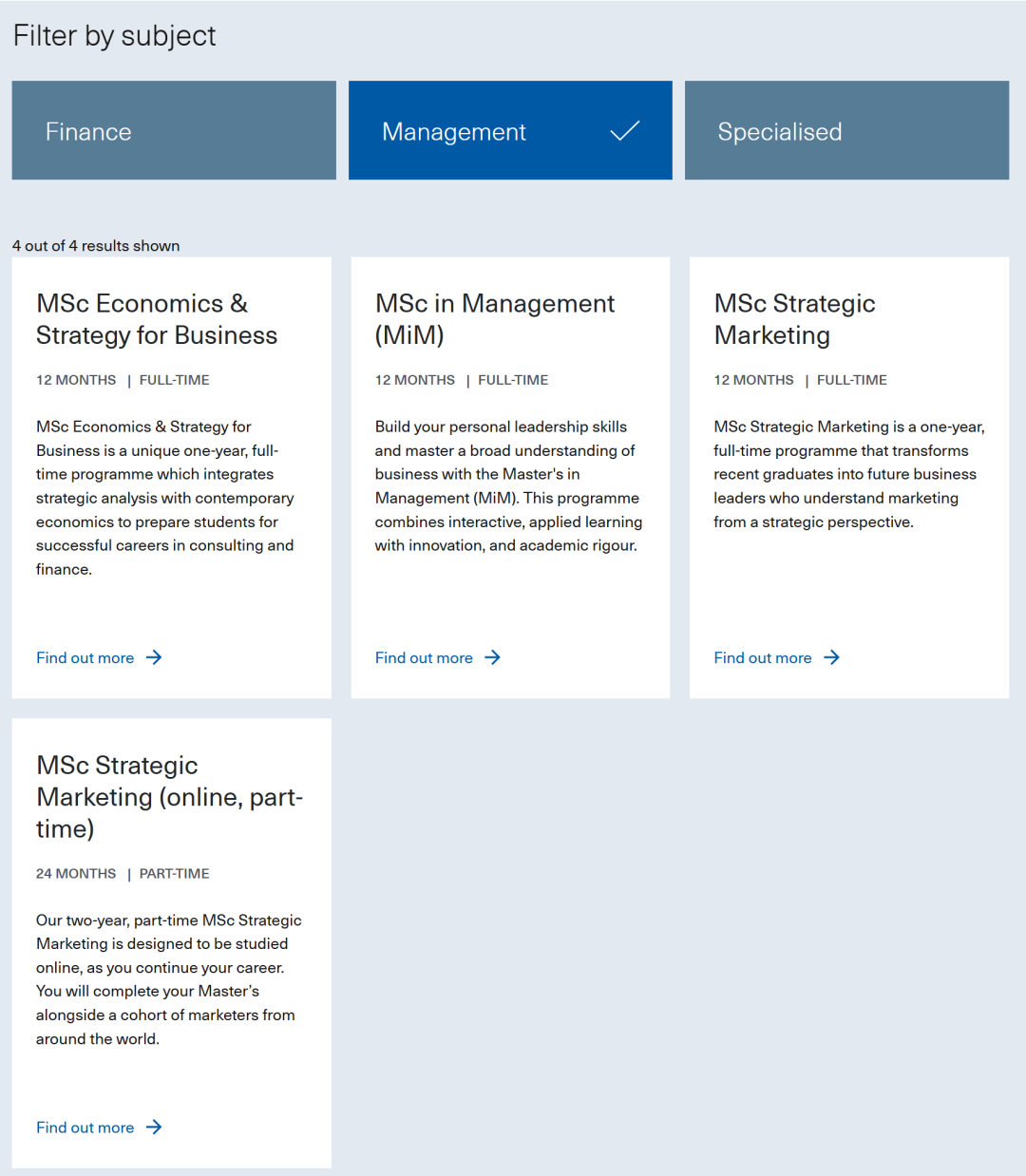Click the 24 MONTHS duration label
The width and height of the screenshot is (1026, 1176).
coord(76,873)
